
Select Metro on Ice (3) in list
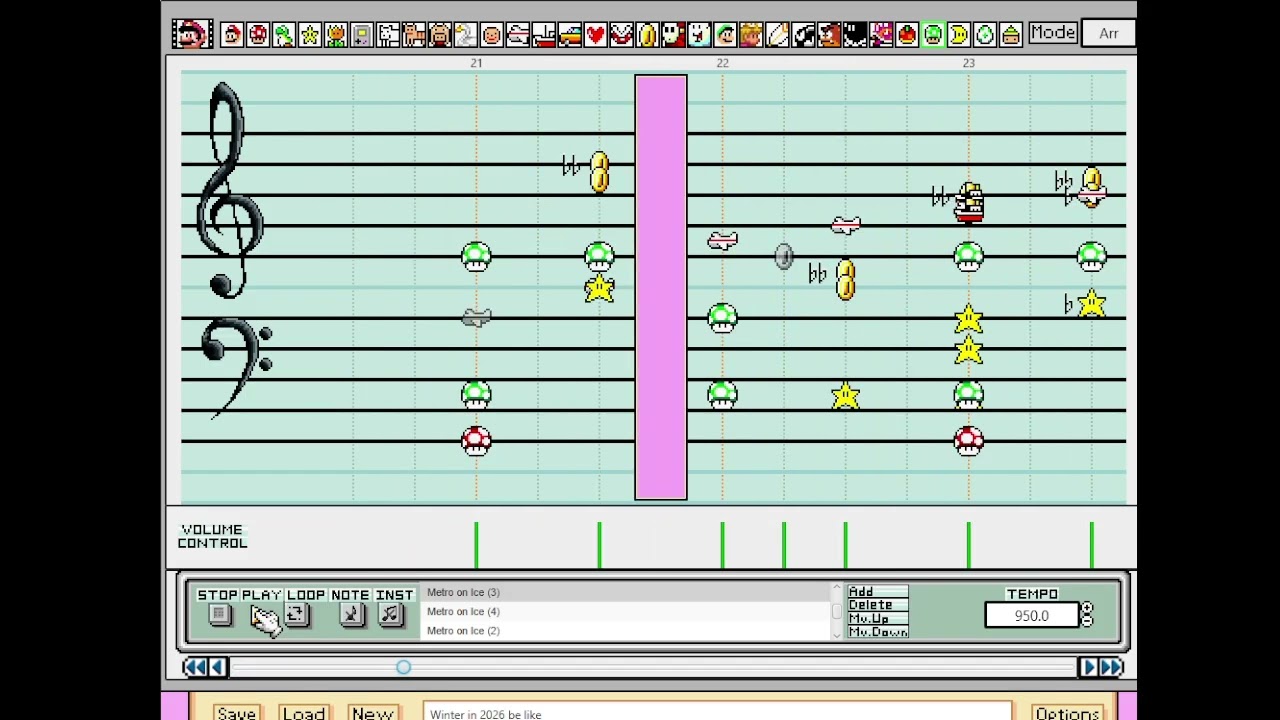point(627,593)
